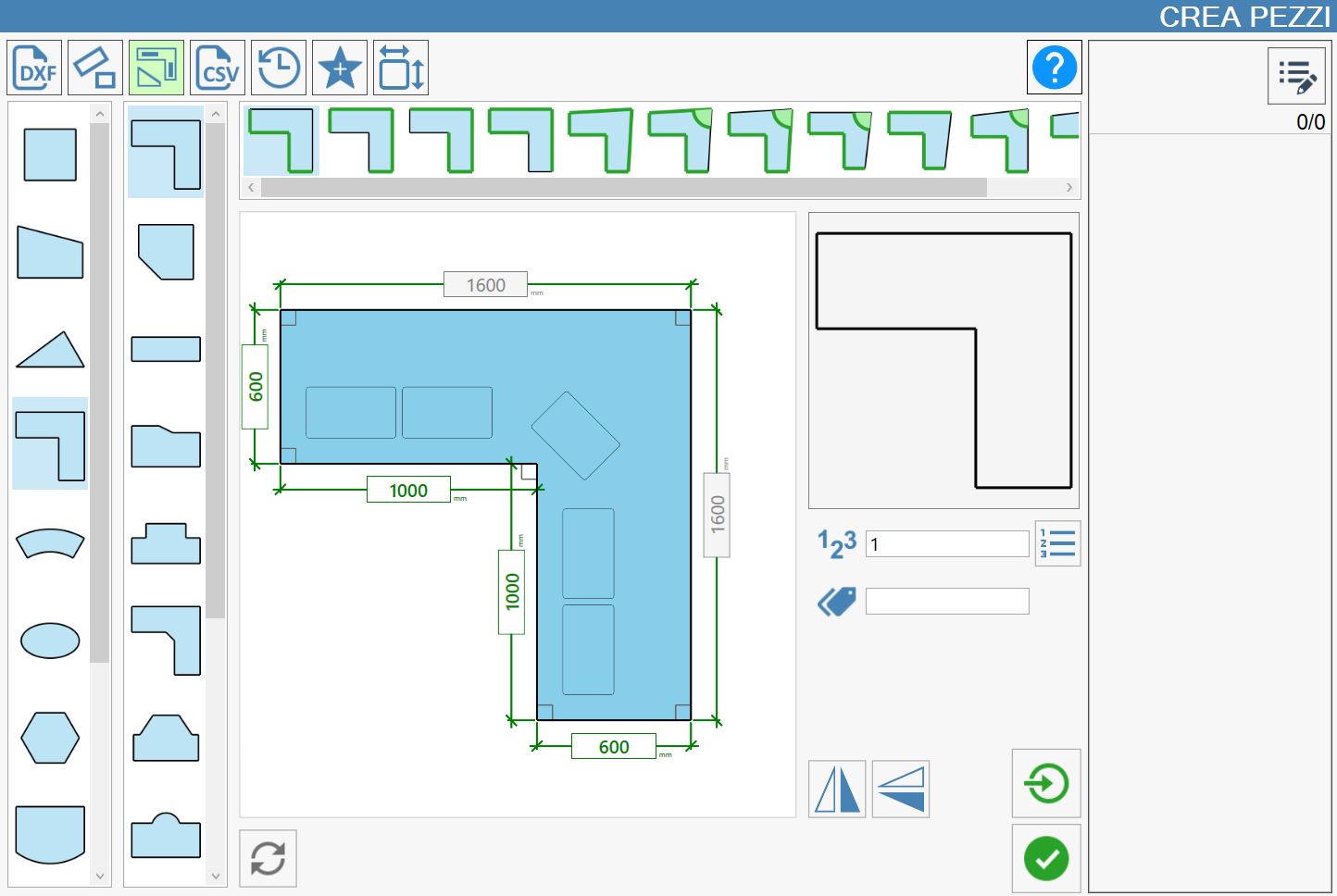The image size is (1337, 896).
Task: Click the 1600 top width dimension field
Action: coord(486,284)
